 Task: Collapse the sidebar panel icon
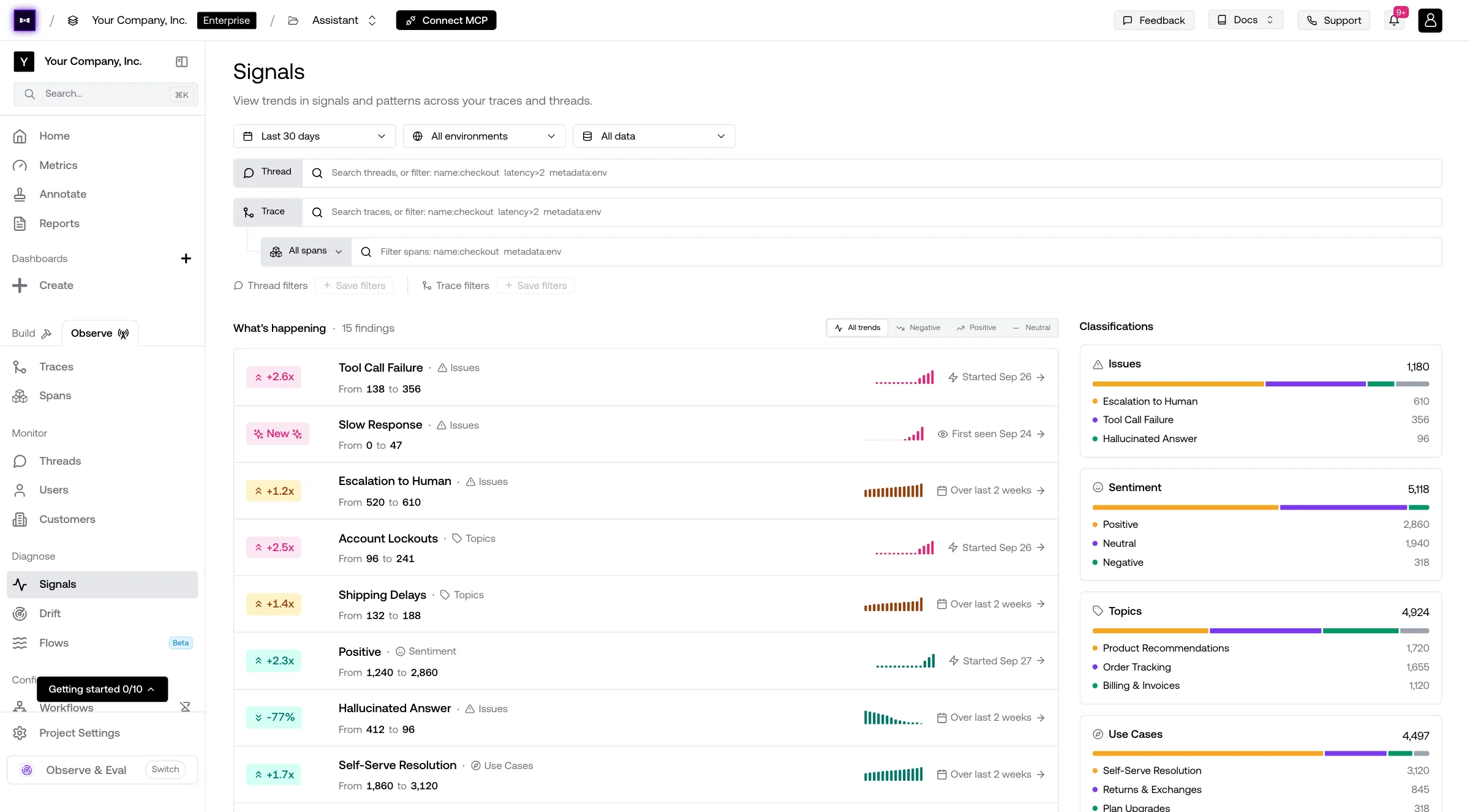point(181,61)
